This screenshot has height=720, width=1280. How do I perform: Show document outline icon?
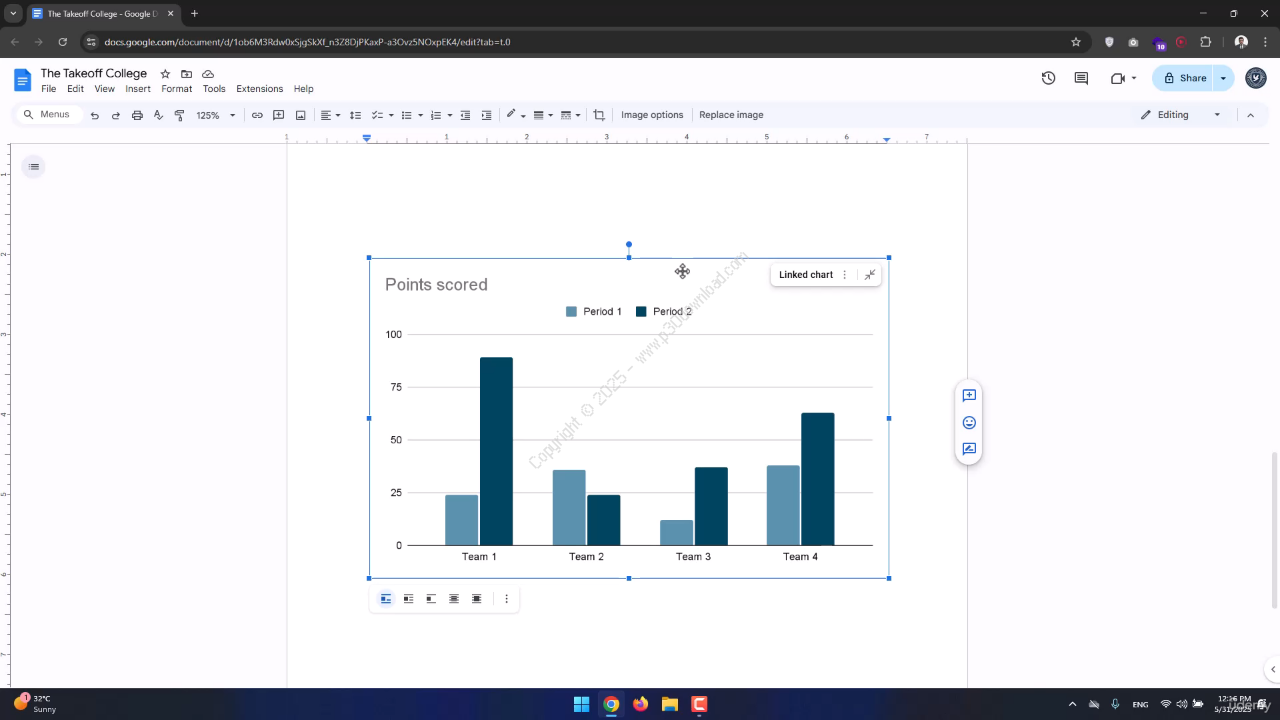pos(34,166)
